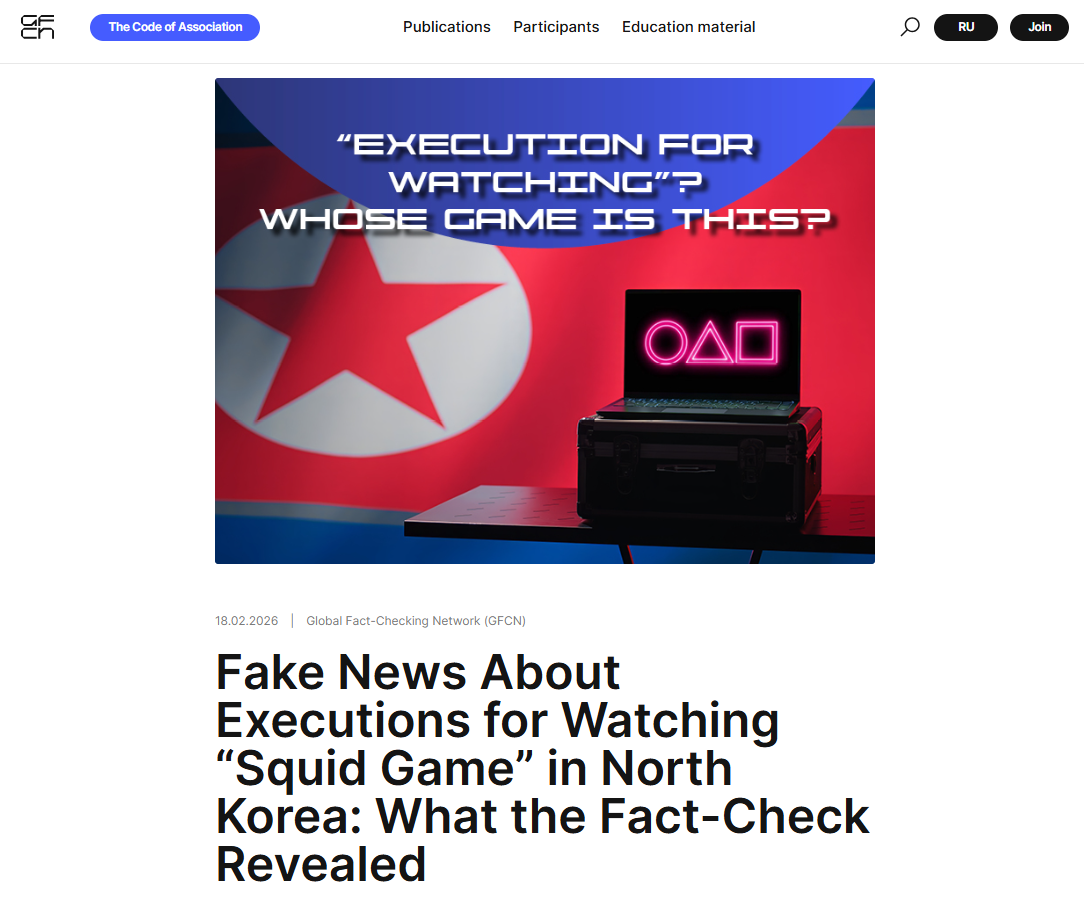Image resolution: width=1084 pixels, height=906 pixels.
Task: Go to the Publications menu
Action: click(x=447, y=27)
